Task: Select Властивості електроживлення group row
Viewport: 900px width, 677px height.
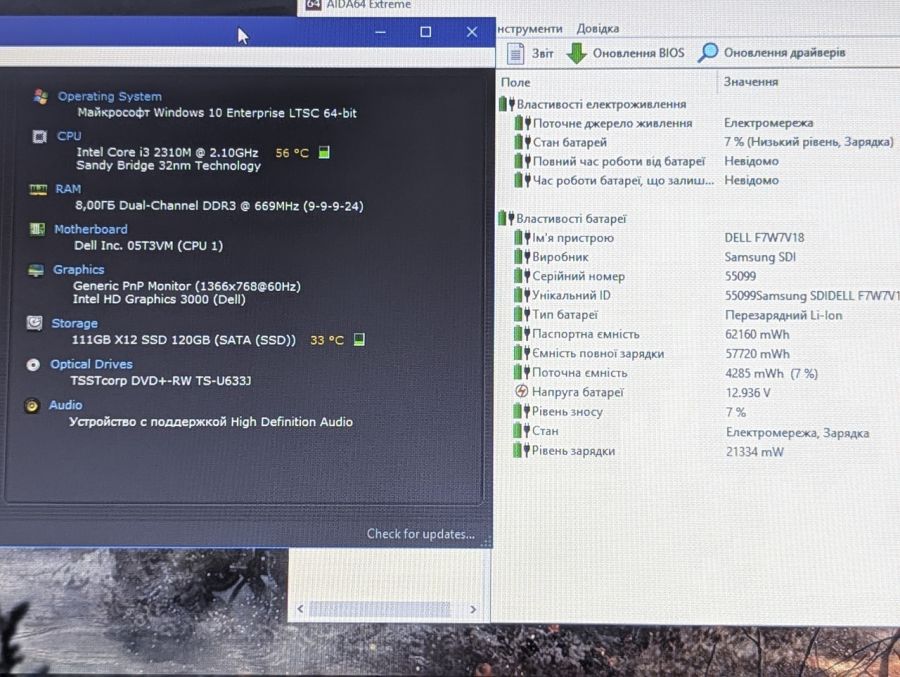Action: [x=592, y=104]
